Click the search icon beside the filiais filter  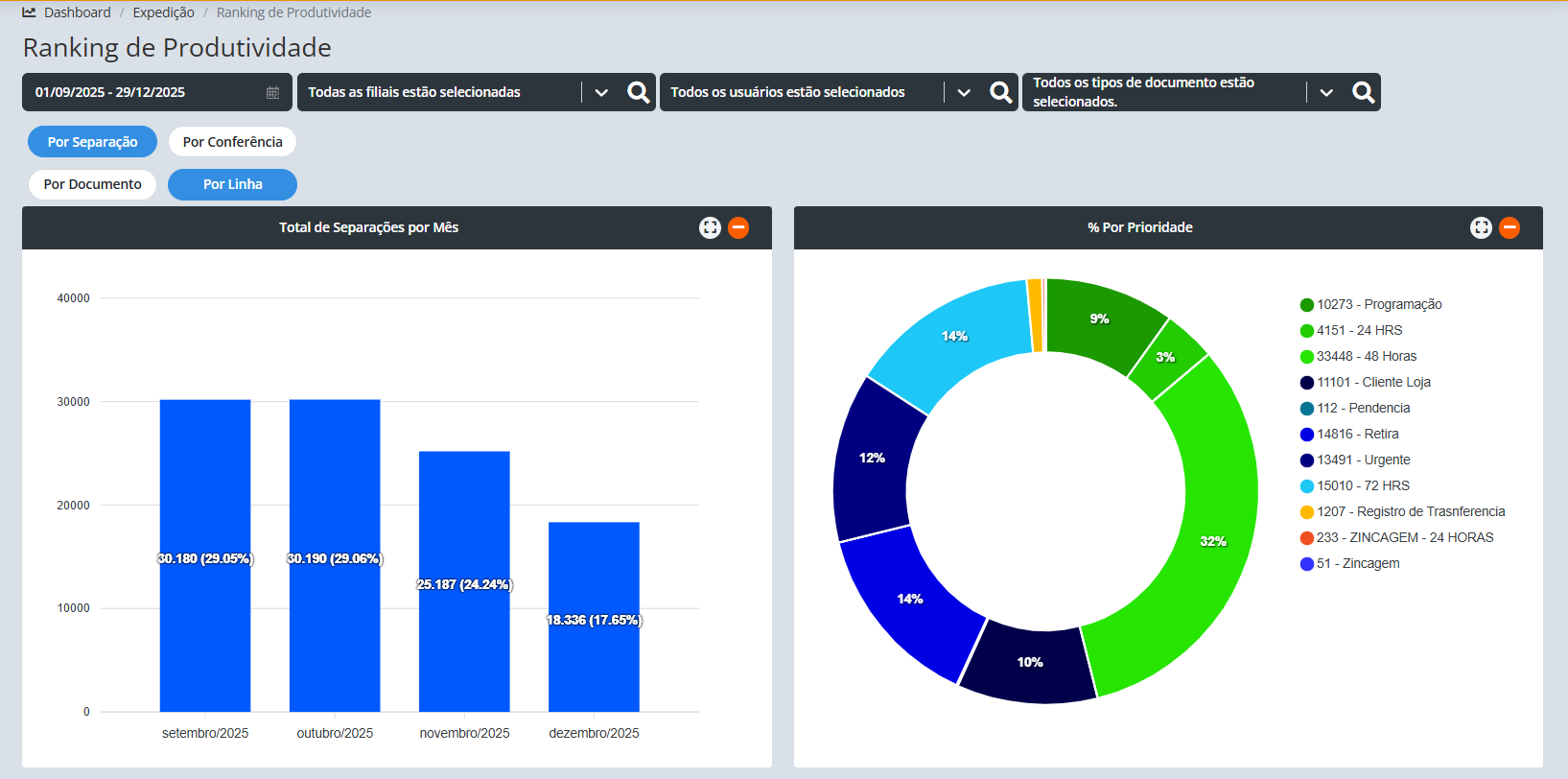tap(638, 92)
